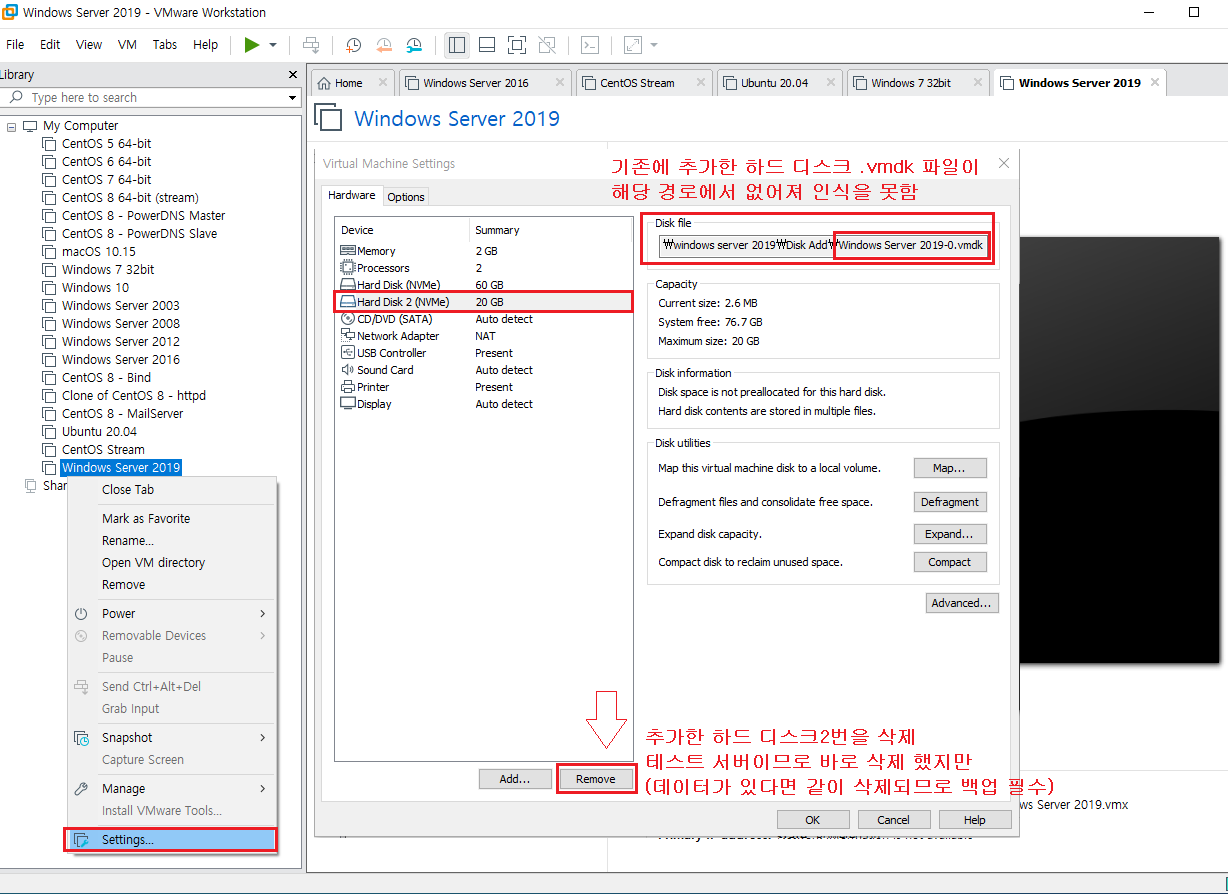Viewport: 1228px width, 894px height.
Task: Select the Printer device
Action: click(x=483, y=387)
